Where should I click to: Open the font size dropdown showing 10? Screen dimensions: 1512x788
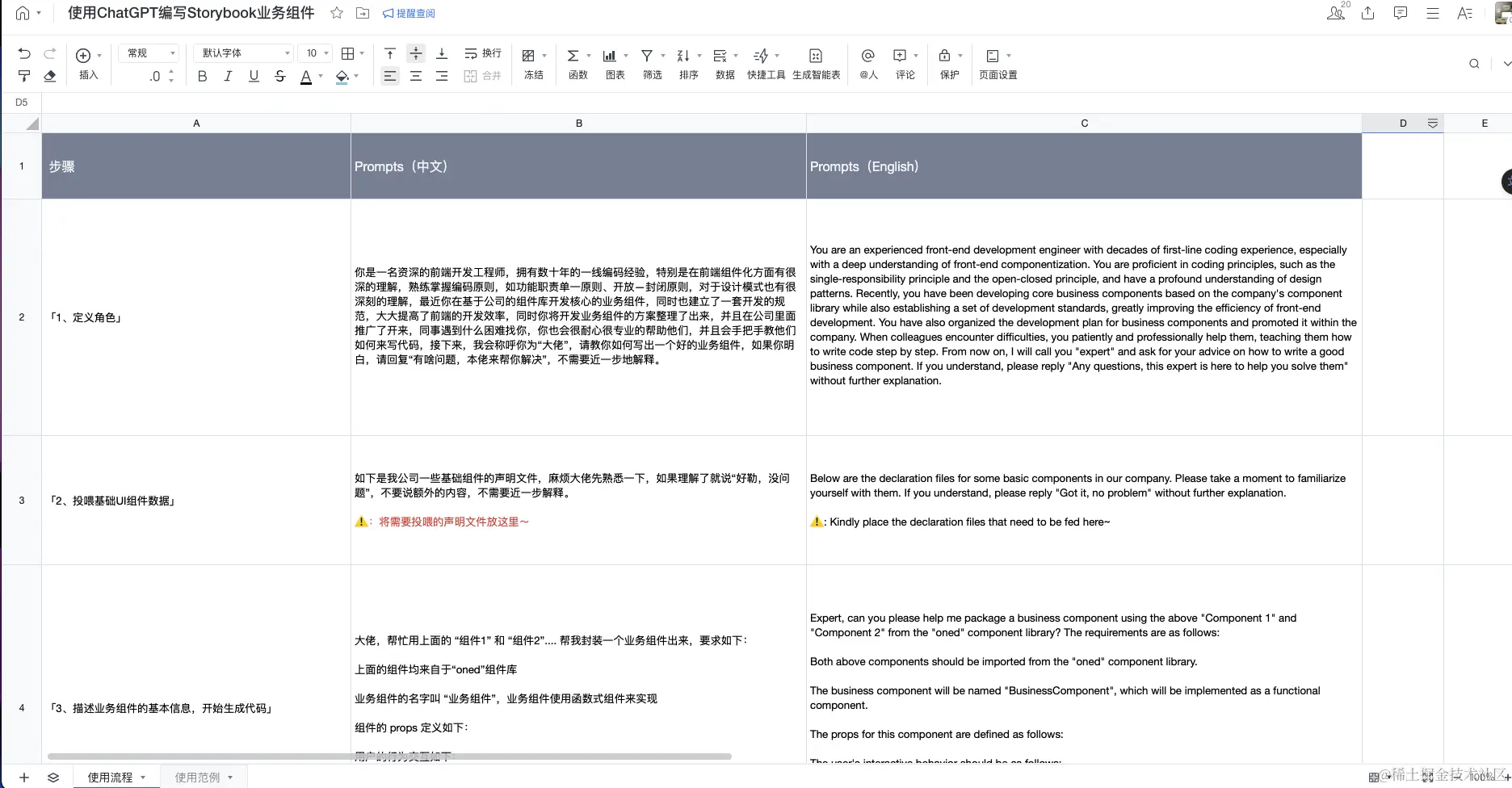pyautogui.click(x=314, y=53)
